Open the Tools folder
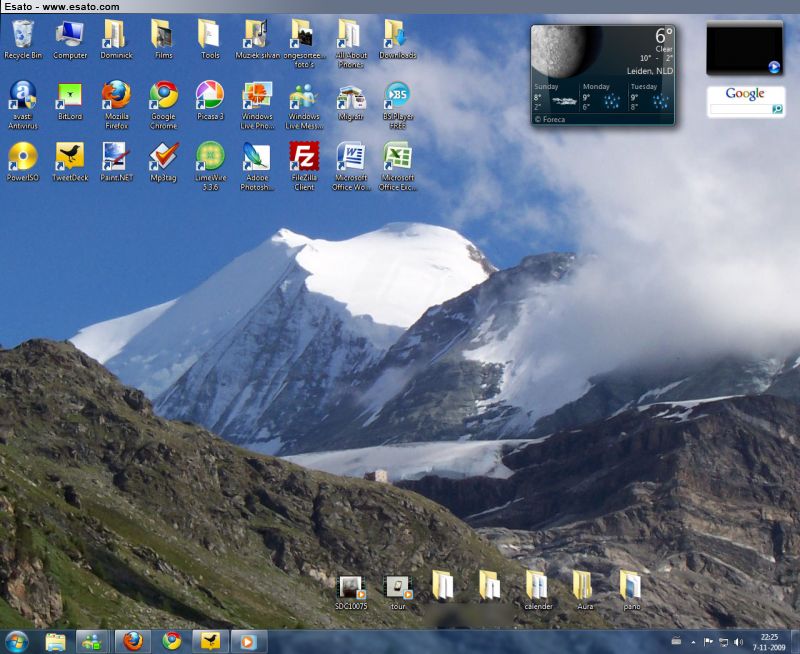This screenshot has width=800, height=654. pos(210,39)
